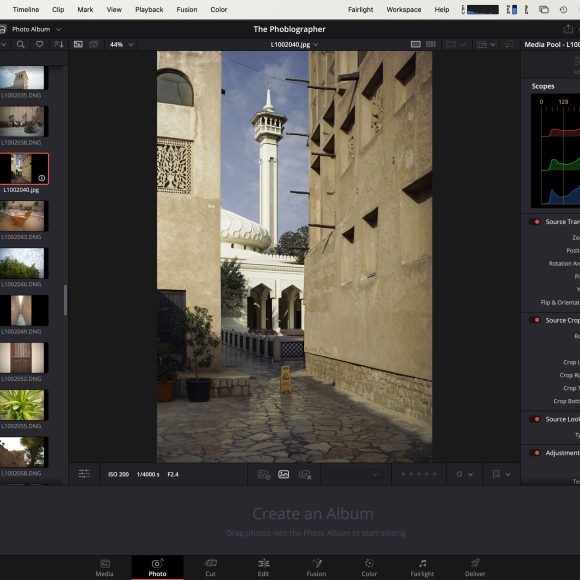
Task: Open the color flag circle dropdown
Action: point(465,474)
